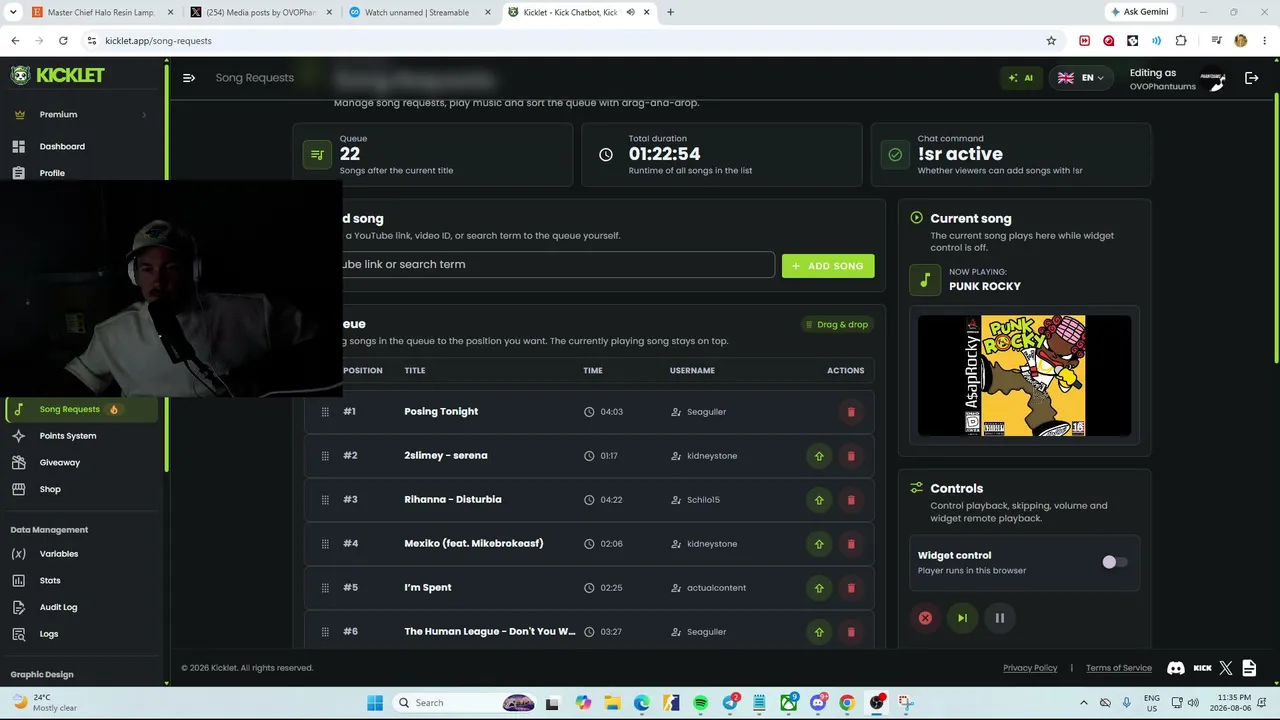Open the Chrome three-dot menu
Image resolution: width=1280 pixels, height=720 pixels.
pyautogui.click(x=1262, y=41)
